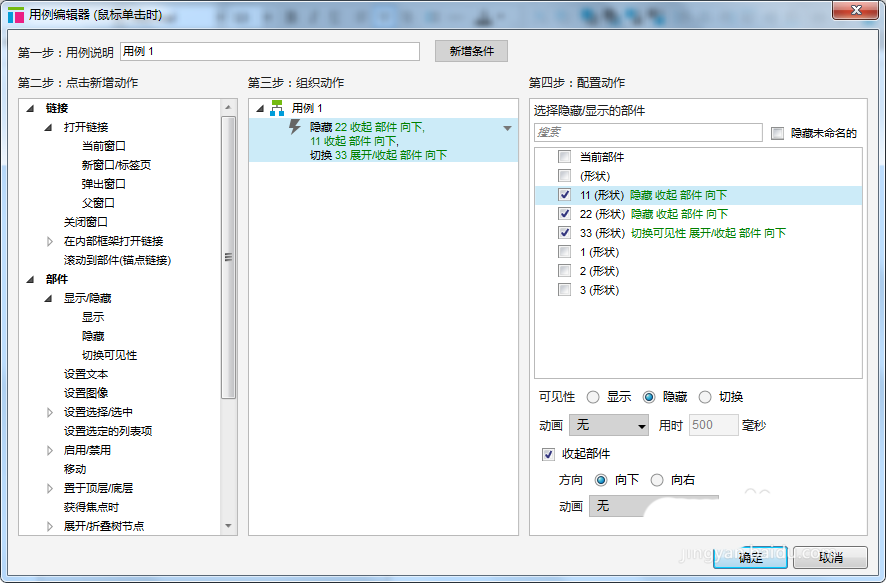Click the 确定 button
Screen dimensions: 886x583
(x=750, y=557)
